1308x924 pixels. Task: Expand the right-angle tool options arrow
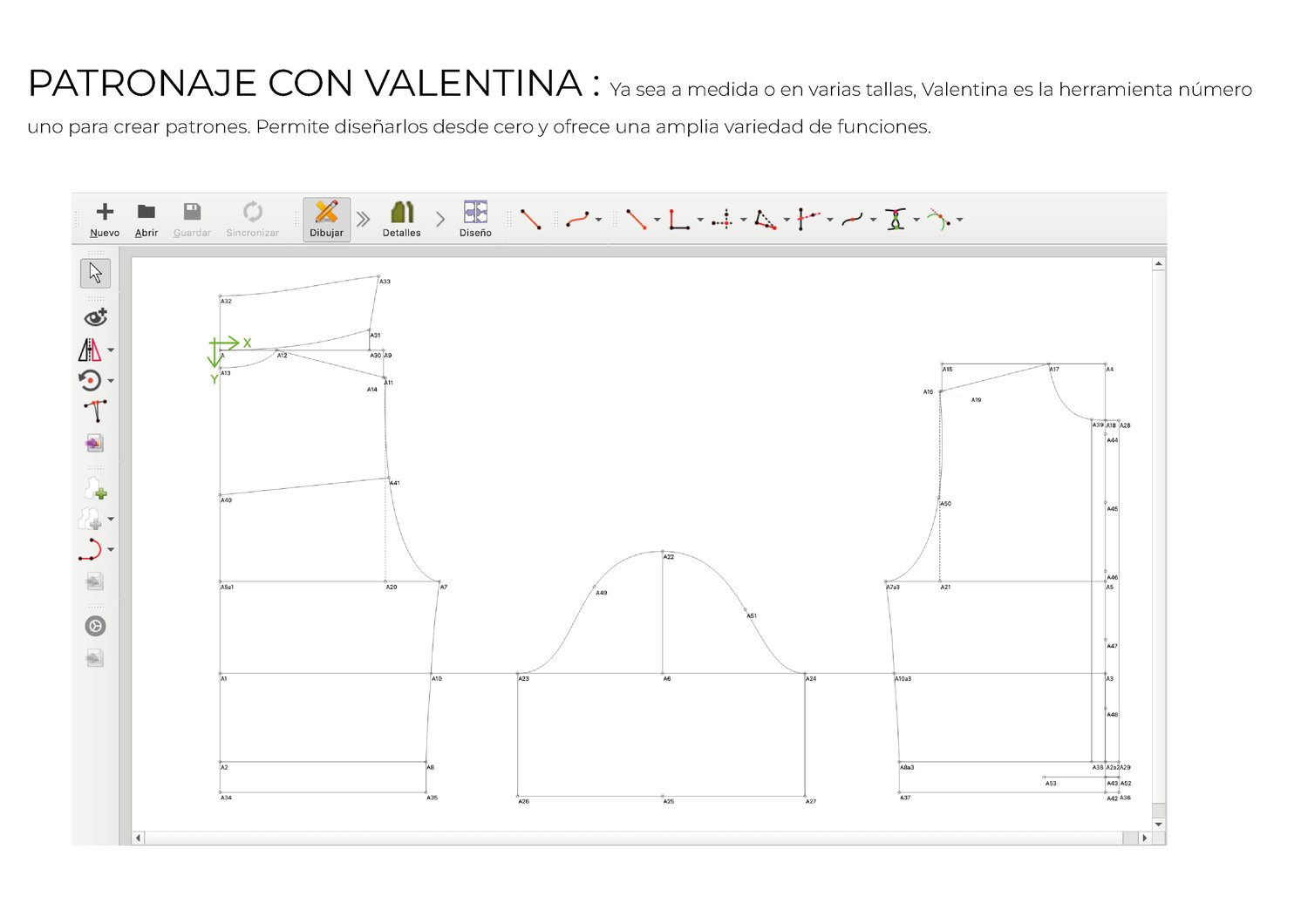700,220
